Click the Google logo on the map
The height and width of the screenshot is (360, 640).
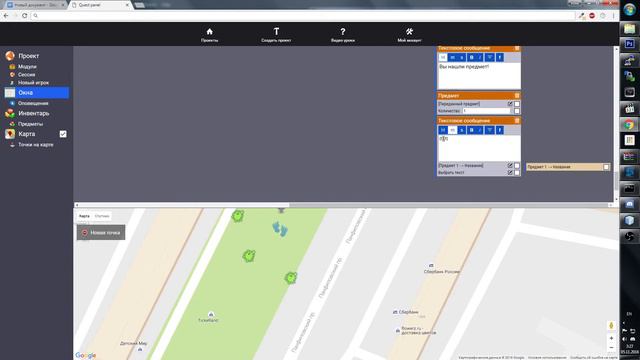coord(85,356)
